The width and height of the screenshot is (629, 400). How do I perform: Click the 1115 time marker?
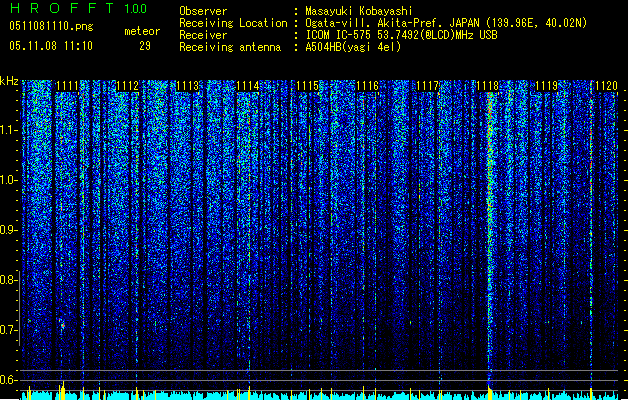click(307, 86)
